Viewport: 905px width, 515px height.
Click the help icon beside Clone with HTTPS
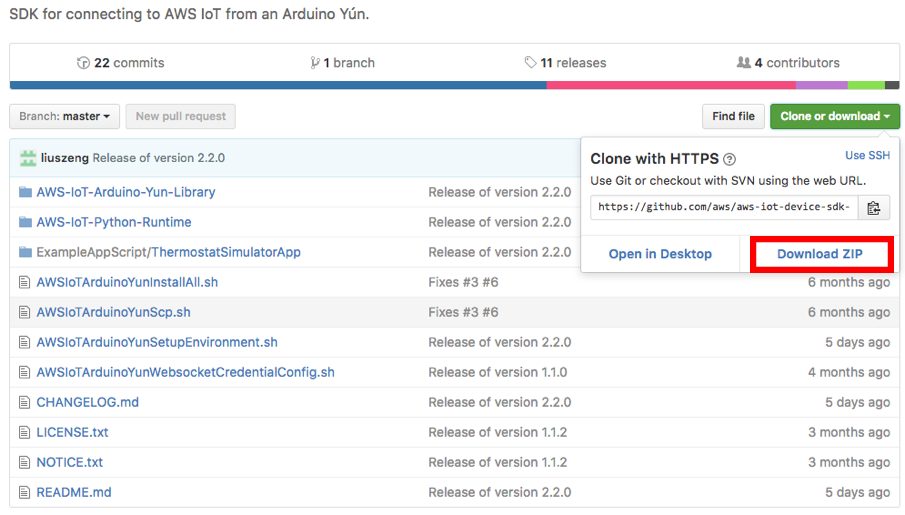(x=730, y=159)
